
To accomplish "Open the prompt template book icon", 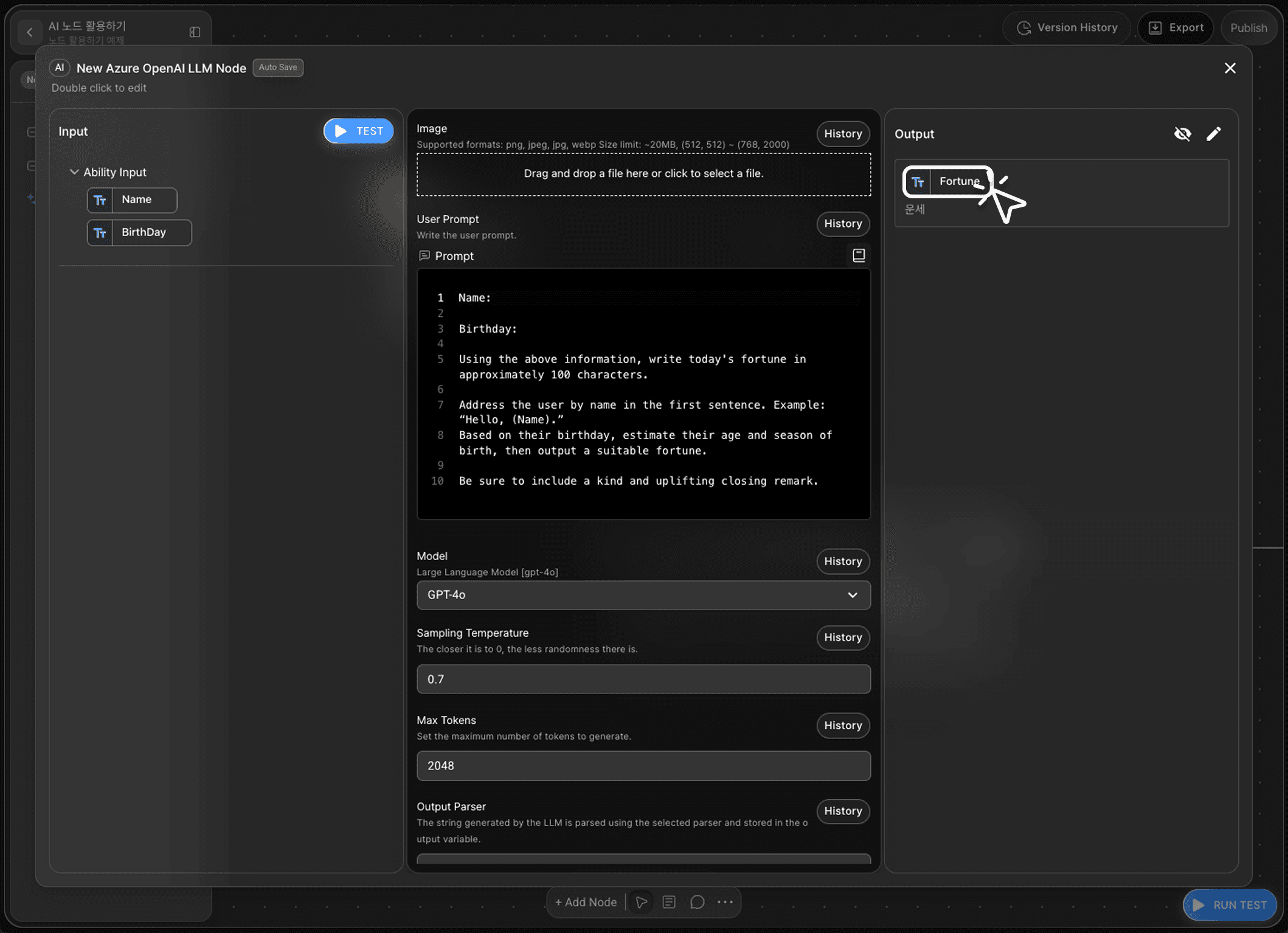I will (858, 255).
